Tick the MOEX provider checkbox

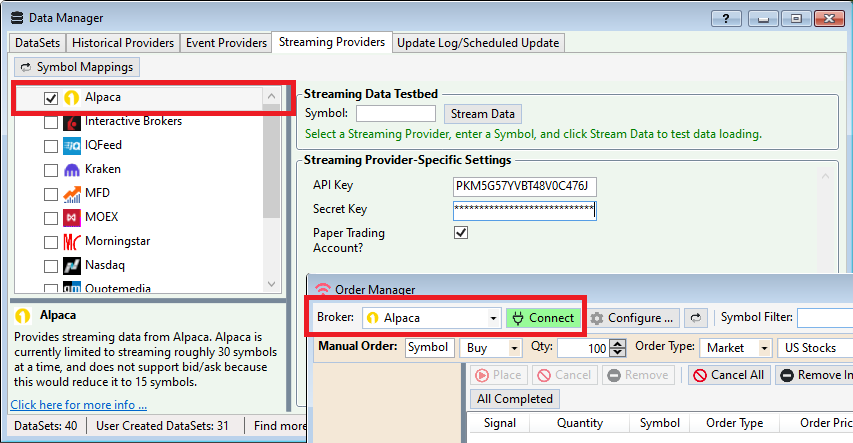[x=51, y=218]
